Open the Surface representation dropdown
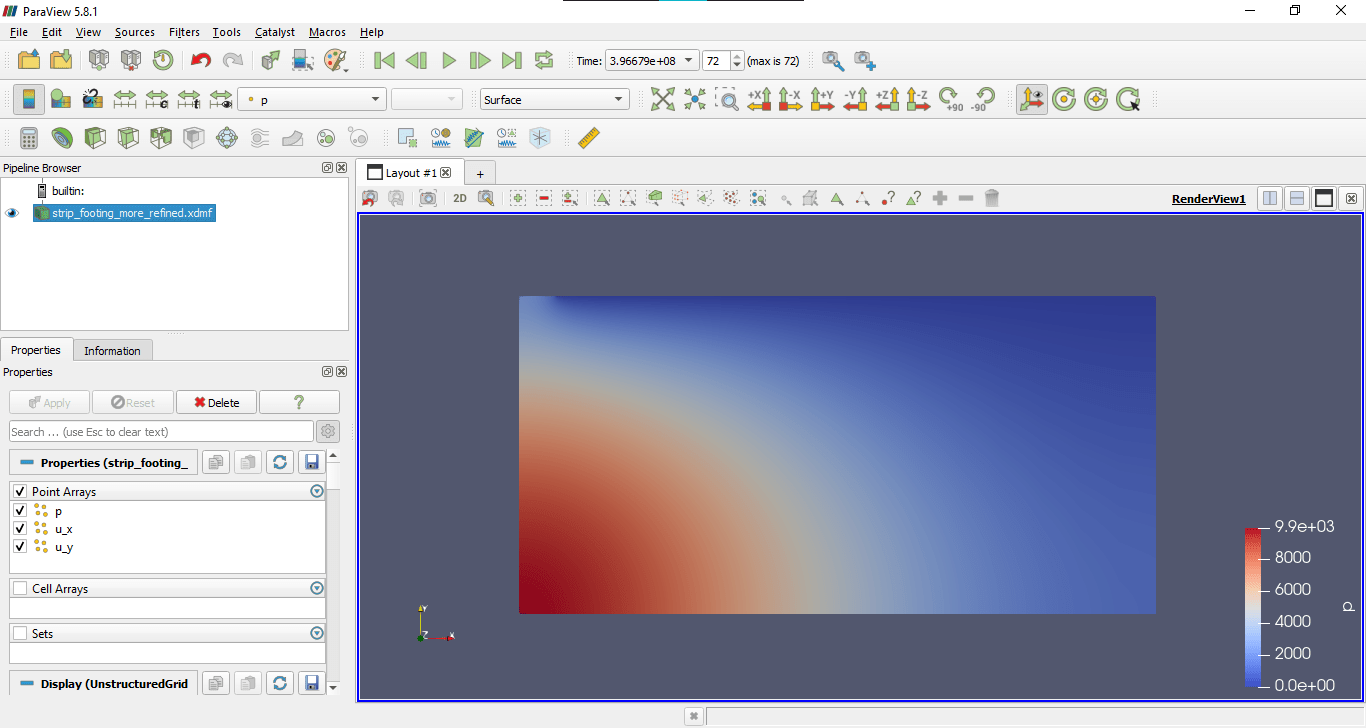This screenshot has height=728, width=1366. click(x=554, y=99)
